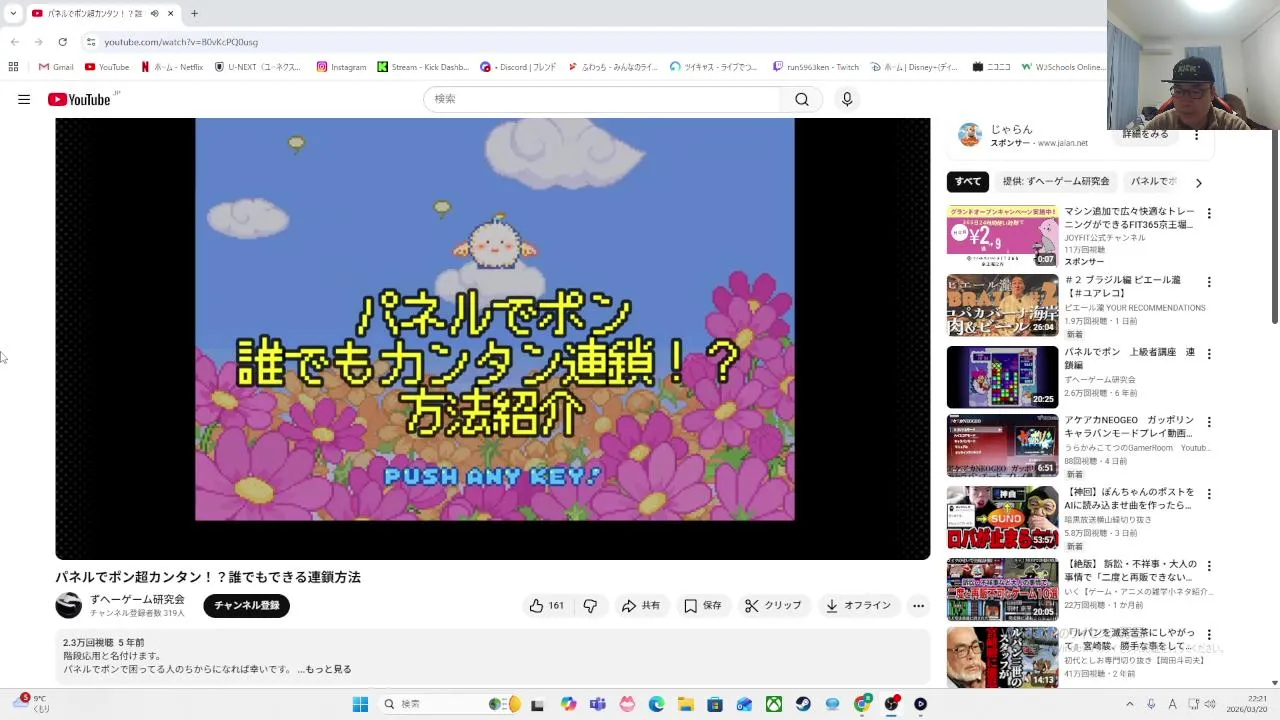The image size is (1280, 720).
Task: Open options menu for 【絶版】訴訟・不祥事 video
Action: [1209, 565]
